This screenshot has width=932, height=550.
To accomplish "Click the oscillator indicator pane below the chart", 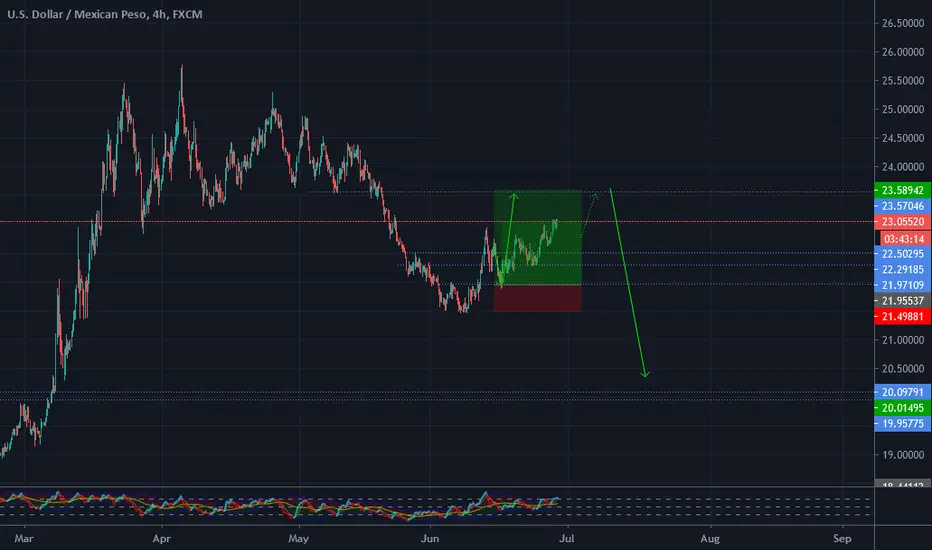I will pos(437,506).
